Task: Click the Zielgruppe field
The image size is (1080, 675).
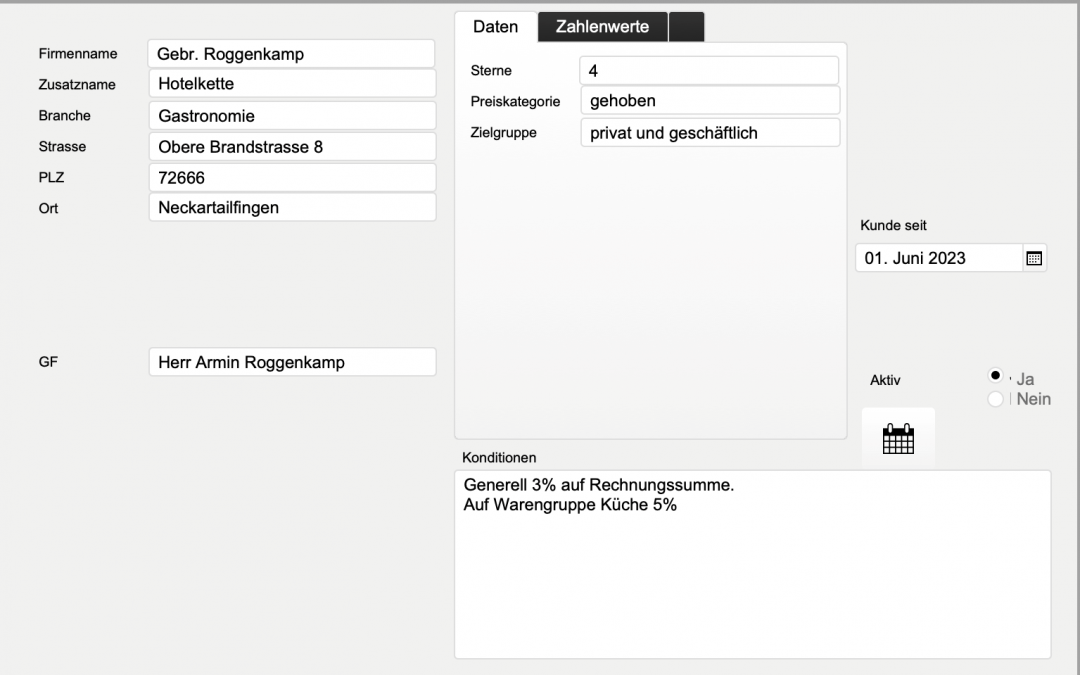Action: coord(708,133)
